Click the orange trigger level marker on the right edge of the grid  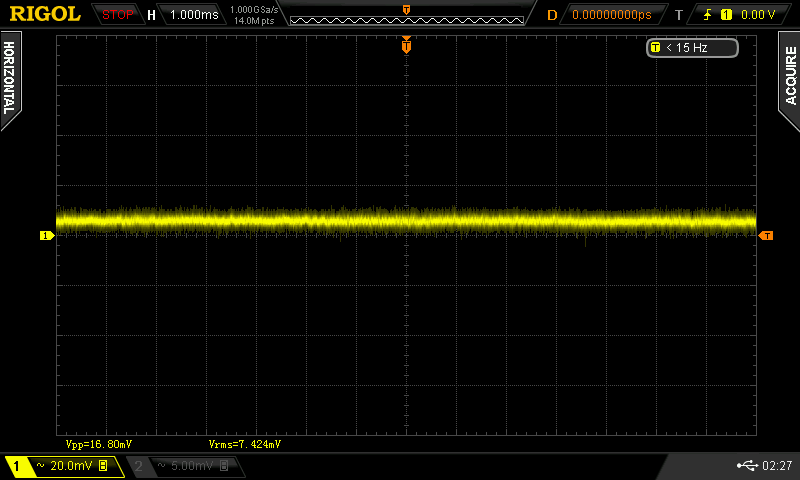766,235
